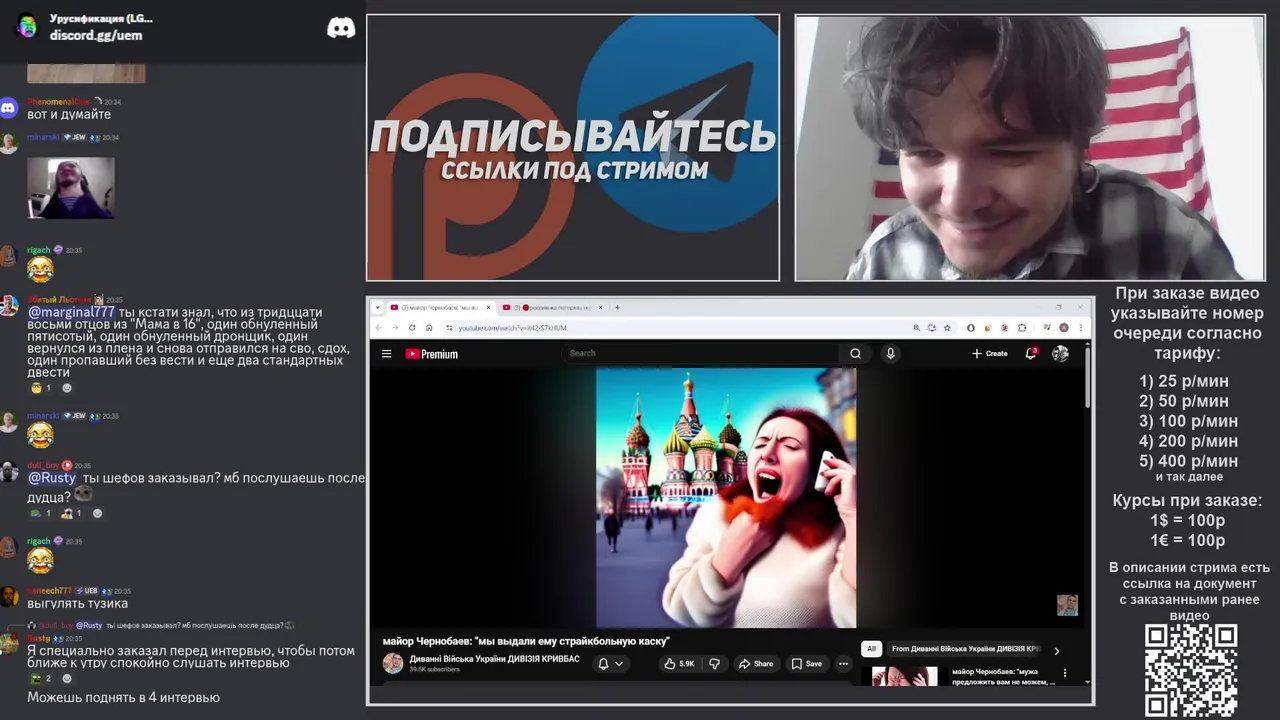1280x720 pixels.
Task: Open the @Rusty mention in dull_boy's message
Action: 52,478
